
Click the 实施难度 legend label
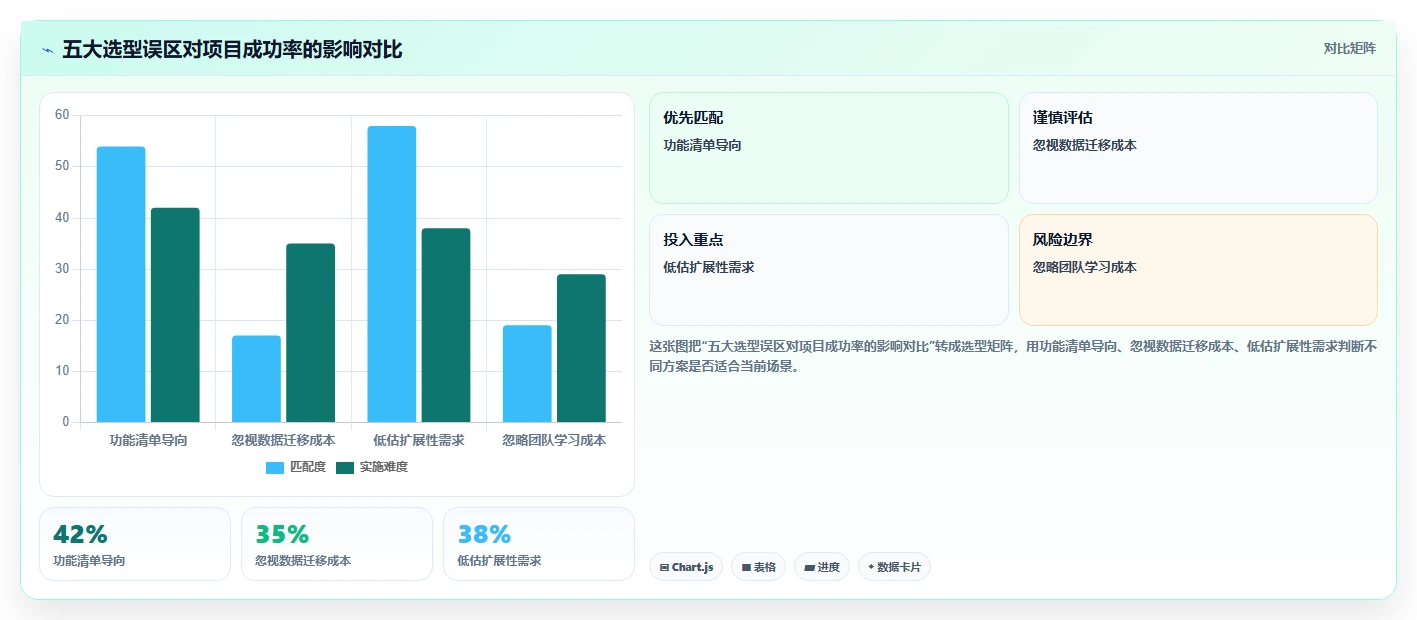coord(384,468)
